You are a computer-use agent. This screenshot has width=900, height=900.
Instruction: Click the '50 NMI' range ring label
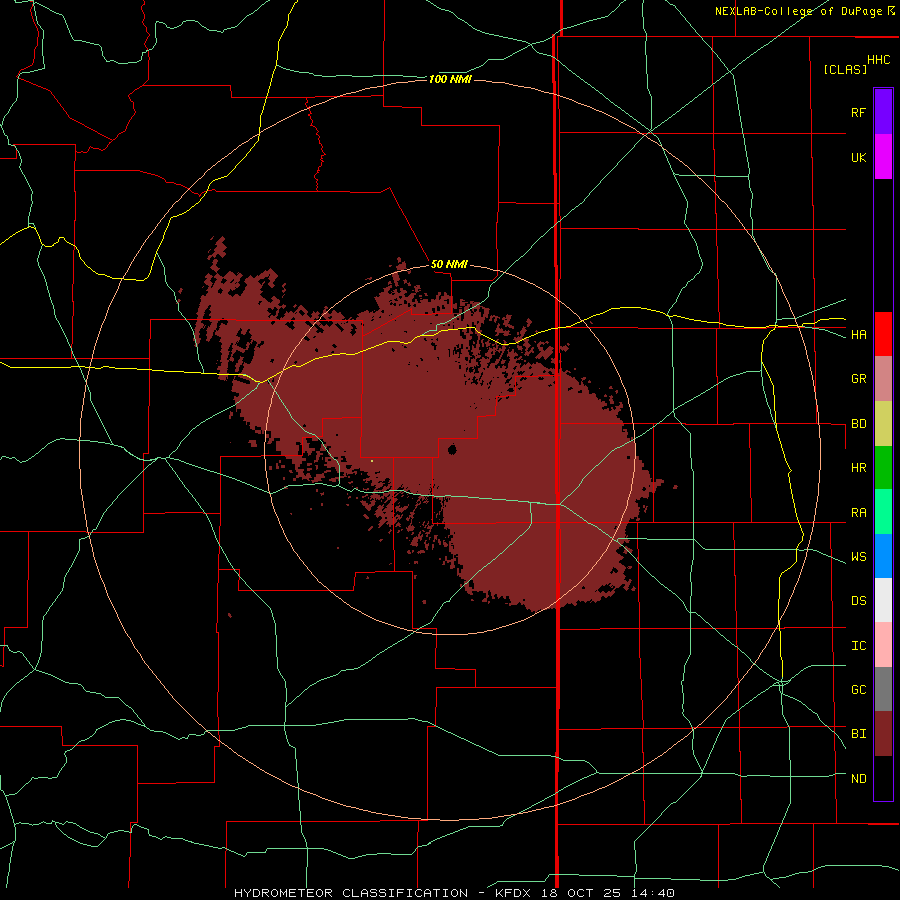tap(449, 265)
